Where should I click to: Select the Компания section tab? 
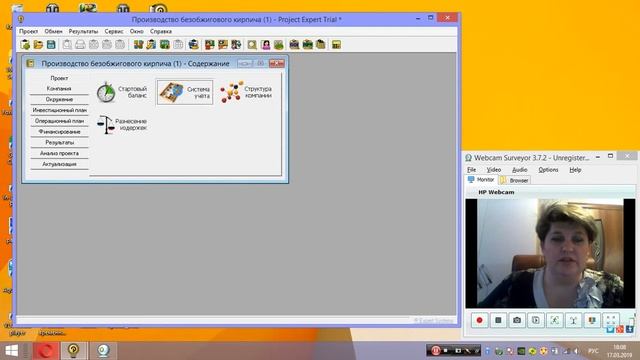click(x=59, y=89)
